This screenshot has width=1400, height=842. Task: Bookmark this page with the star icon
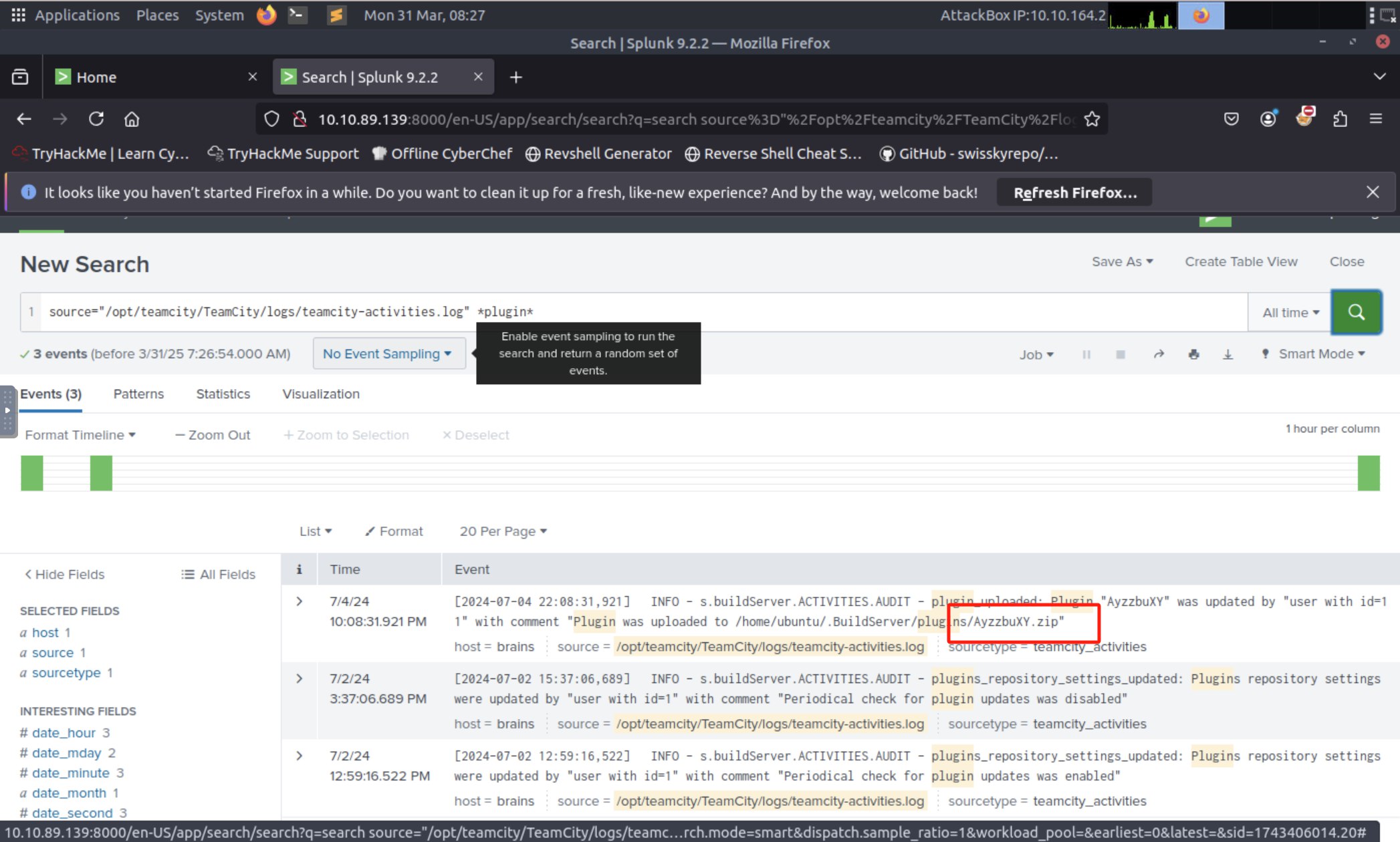(1092, 119)
